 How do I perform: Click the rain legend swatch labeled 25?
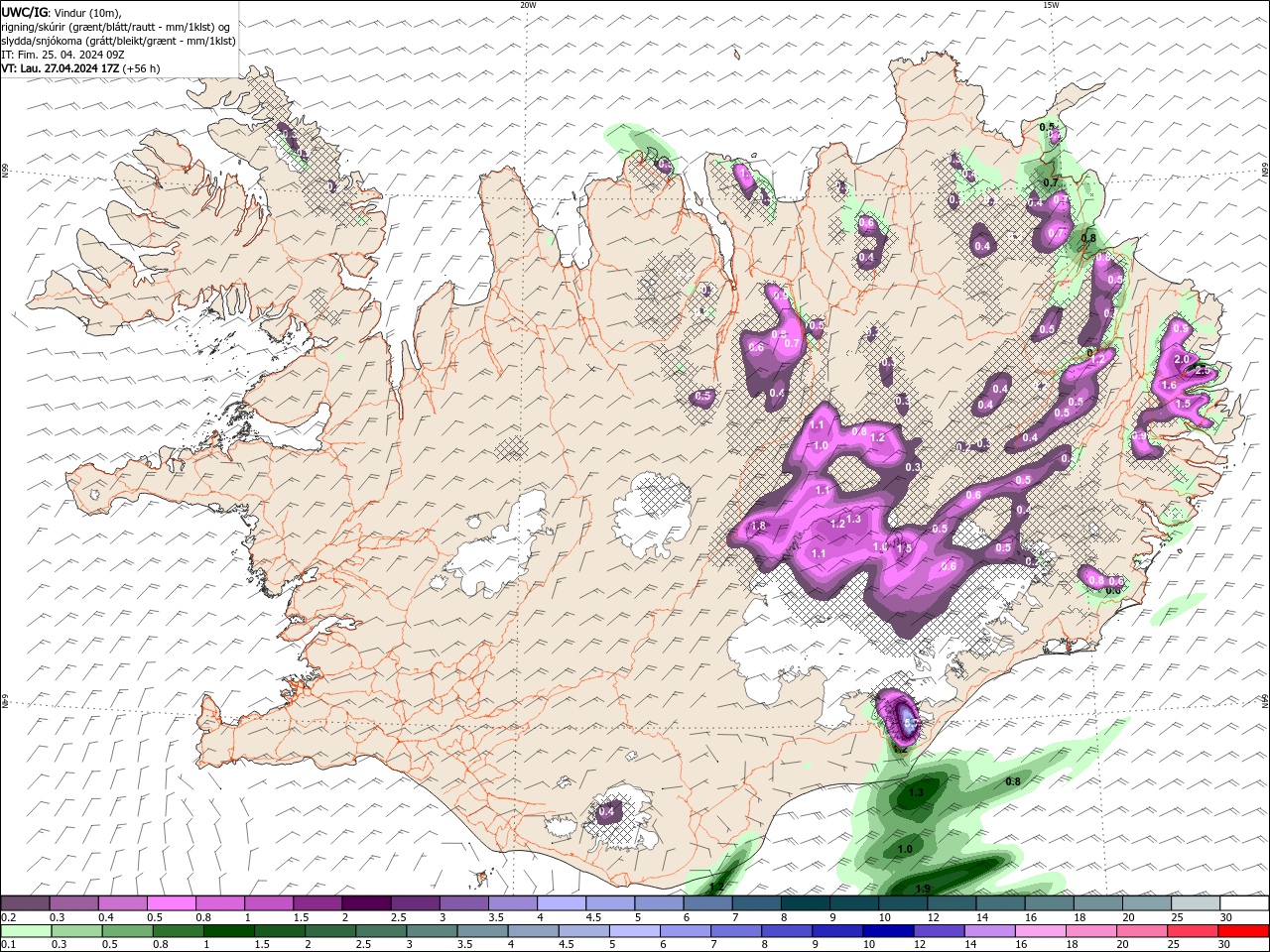tap(1192, 931)
